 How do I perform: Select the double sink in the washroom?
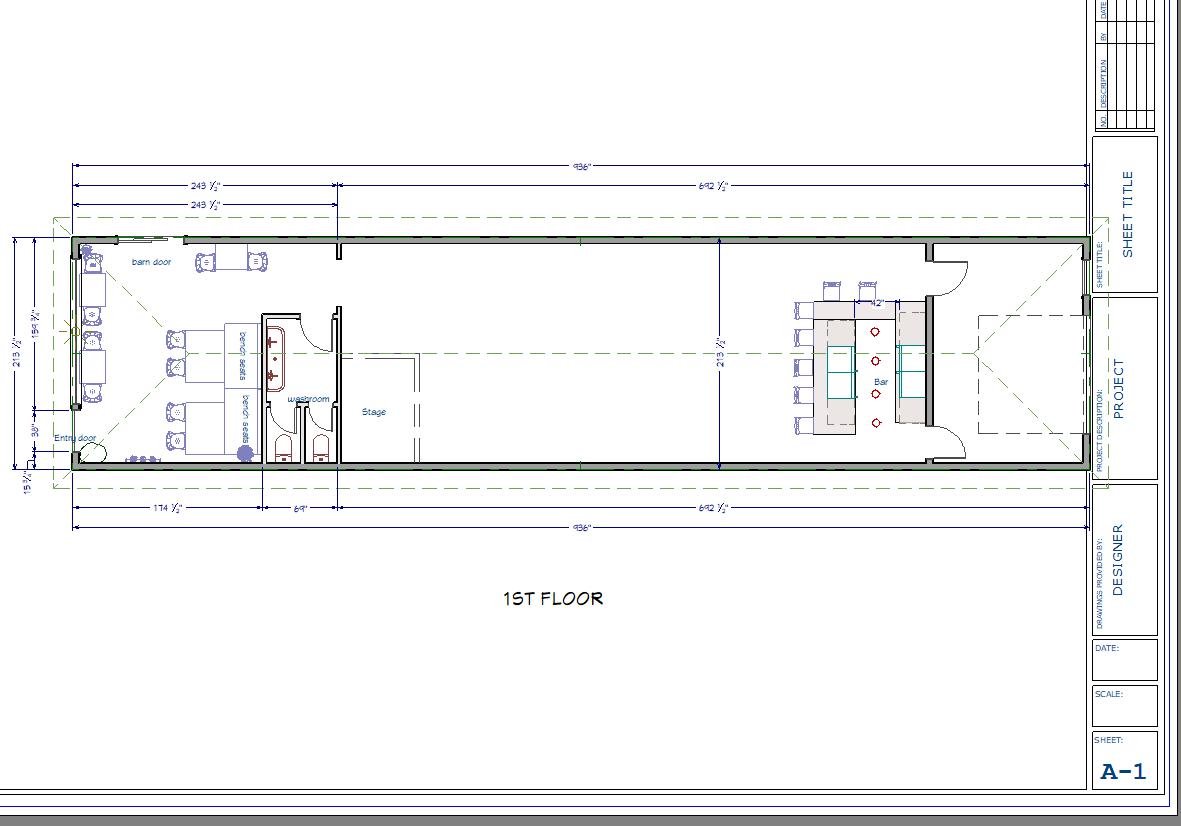click(275, 357)
